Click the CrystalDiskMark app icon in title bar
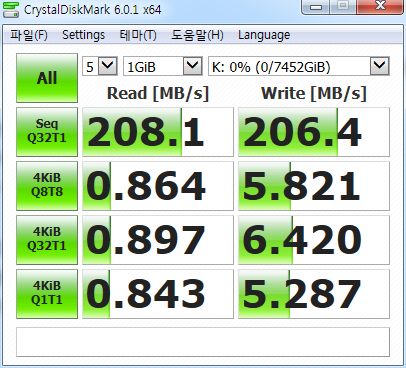Viewport: 406px width, 368px height. pos(11,9)
